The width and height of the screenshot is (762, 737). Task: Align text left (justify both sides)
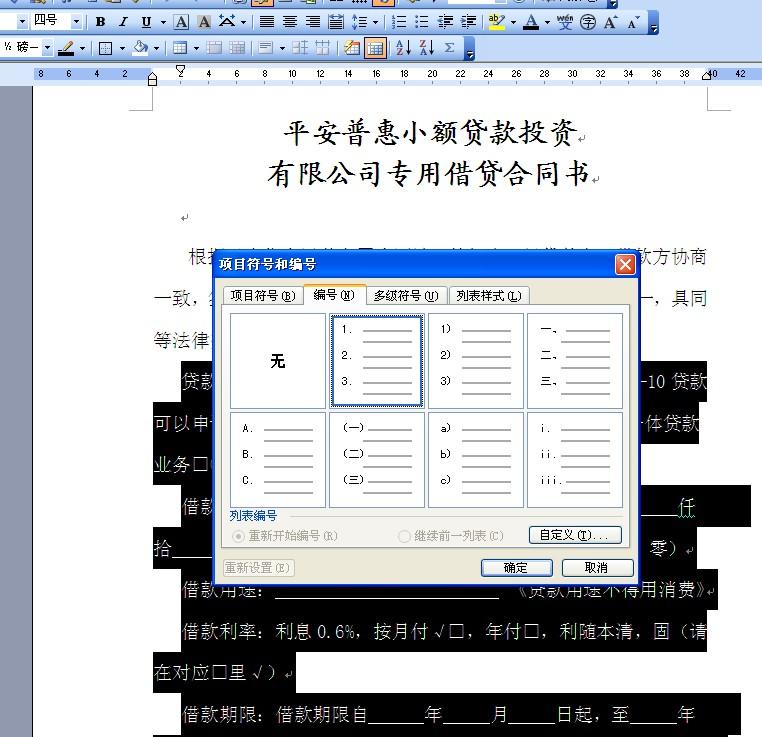266,22
